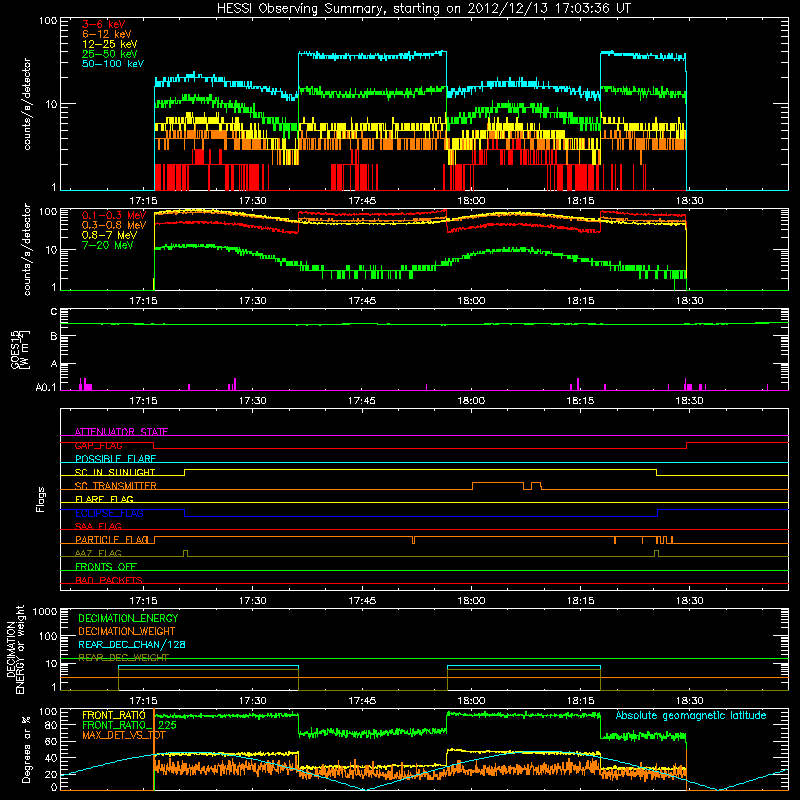
Task: Select the 3-6 keV legend label
Action: tap(104, 24)
